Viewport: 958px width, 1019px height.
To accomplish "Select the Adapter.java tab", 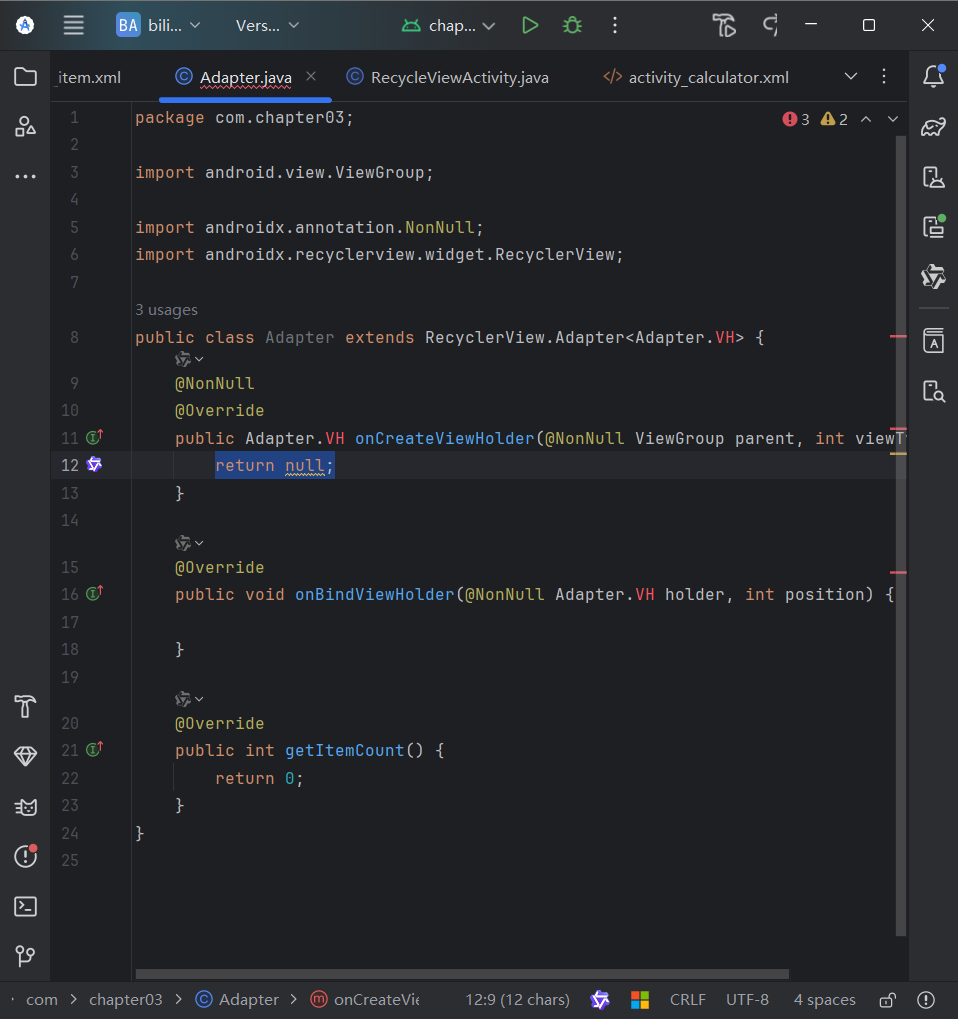I will pos(246,77).
